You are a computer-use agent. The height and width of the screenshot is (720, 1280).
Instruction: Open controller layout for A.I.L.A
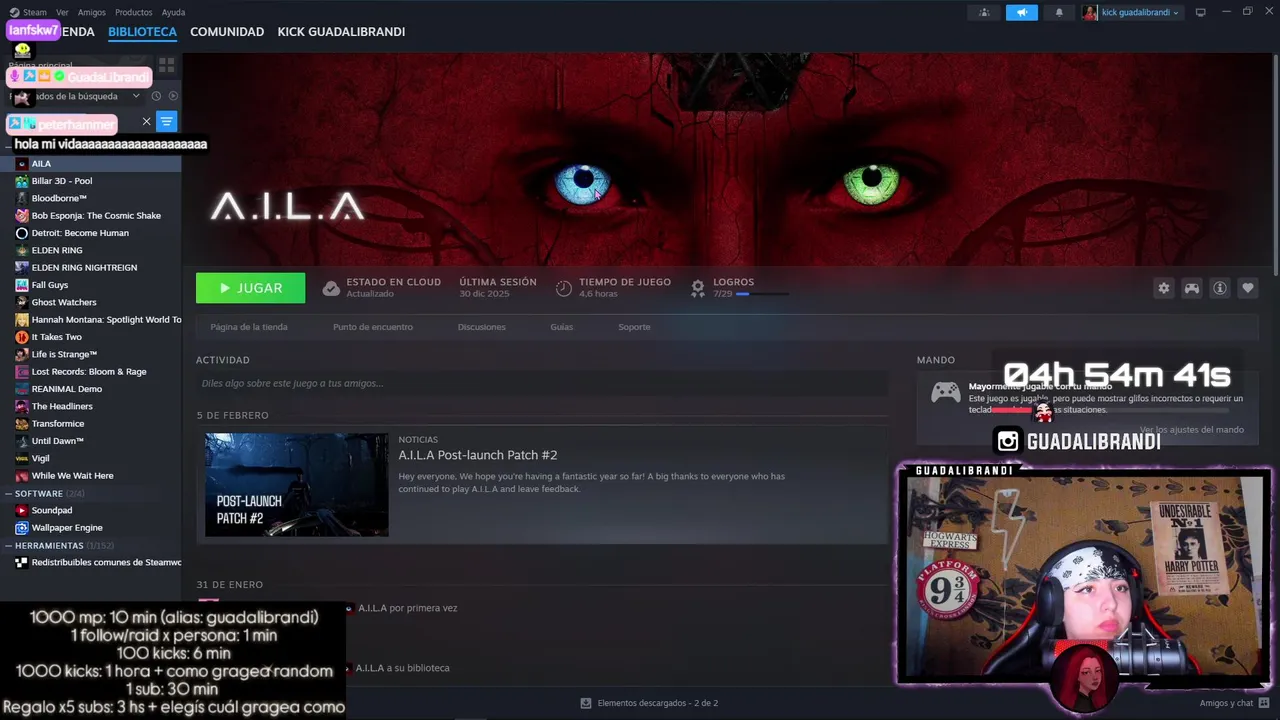[x=1192, y=288]
